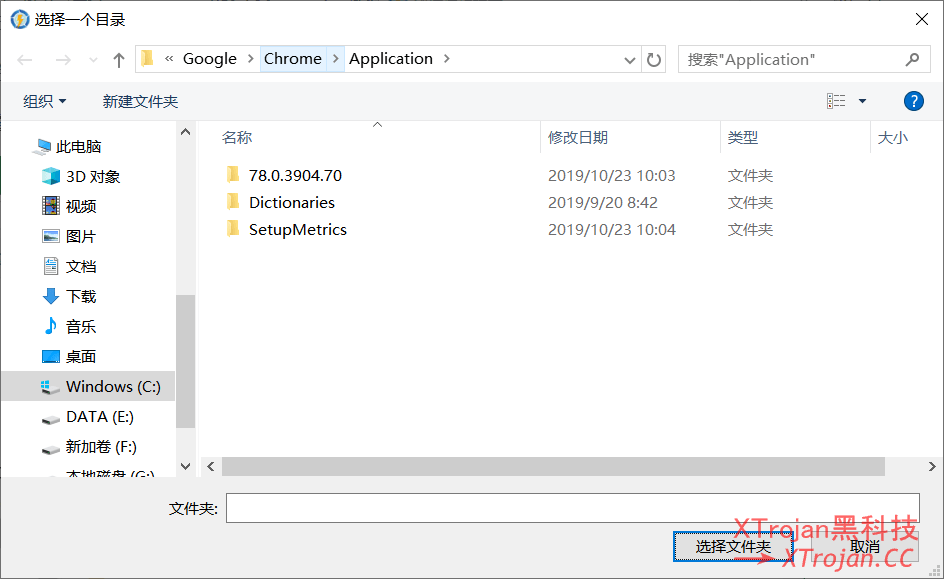Open the chevron after Application breadcrumb
Image resolution: width=944 pixels, height=579 pixels.
pyautogui.click(x=447, y=58)
